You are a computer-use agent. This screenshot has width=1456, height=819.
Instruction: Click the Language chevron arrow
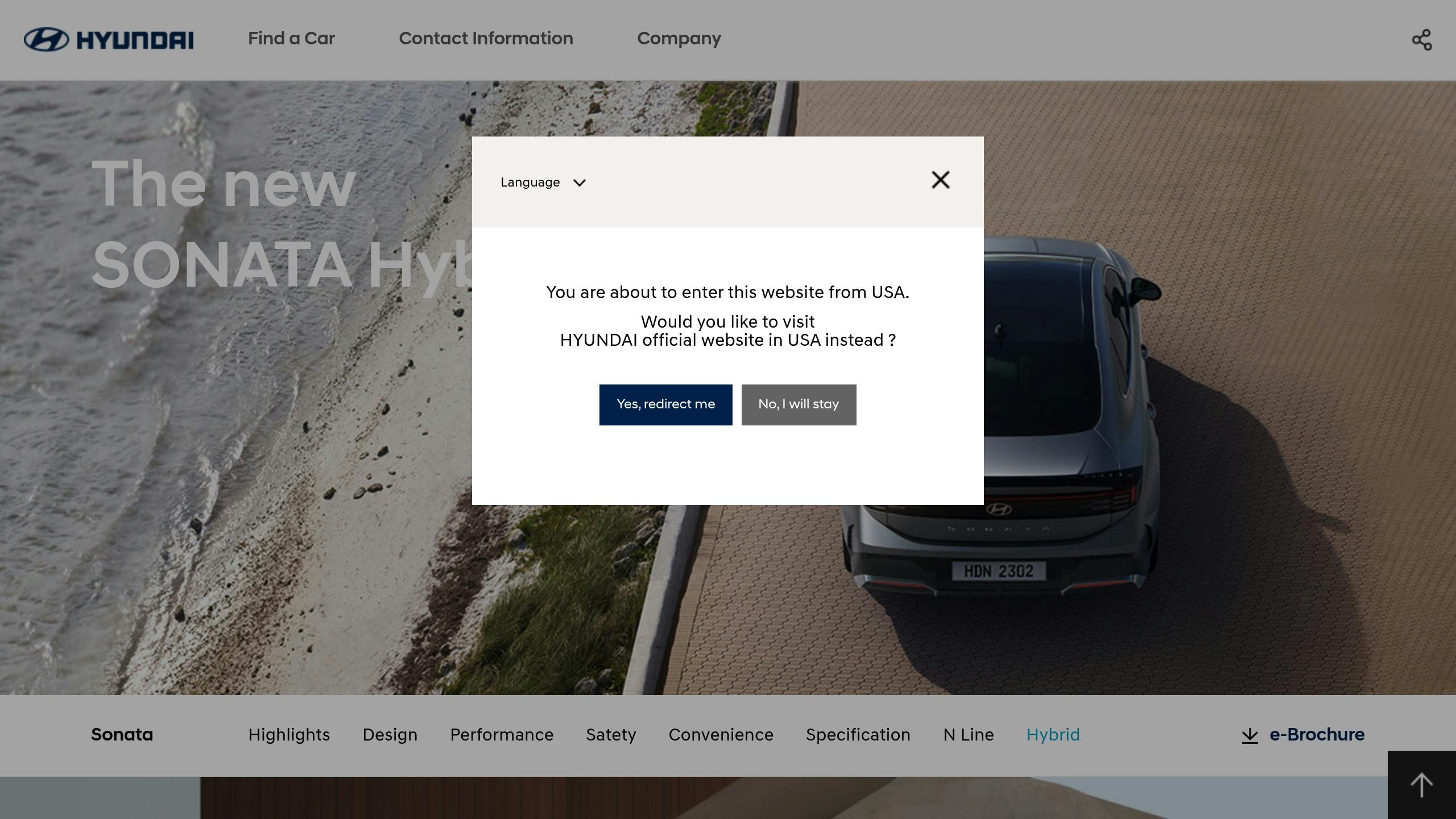point(580,183)
